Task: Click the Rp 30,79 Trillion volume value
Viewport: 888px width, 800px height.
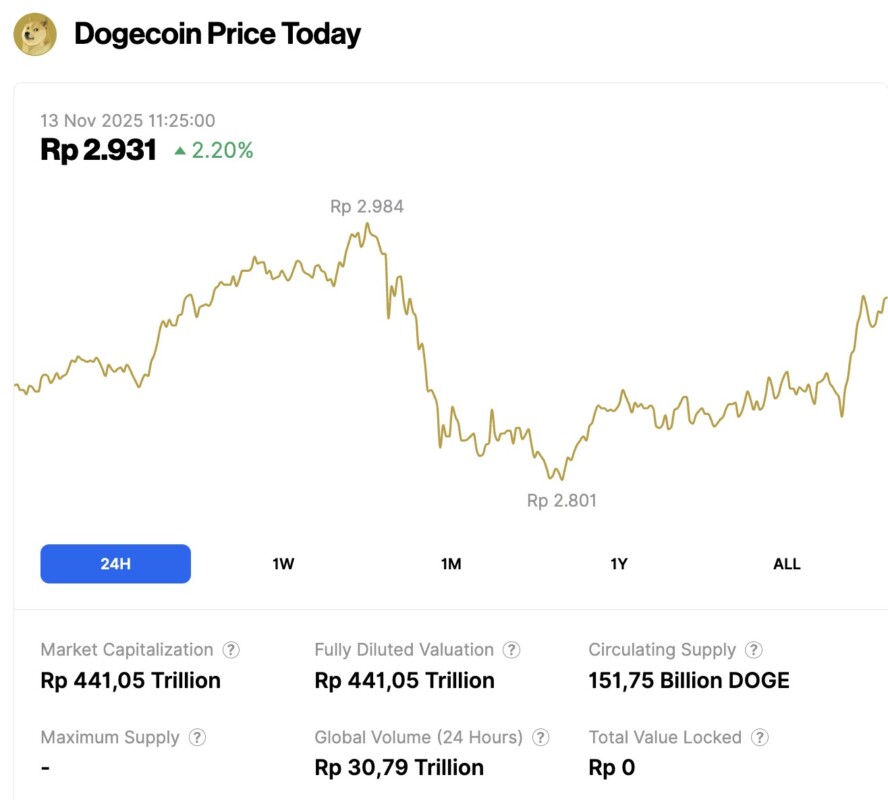Action: click(399, 768)
